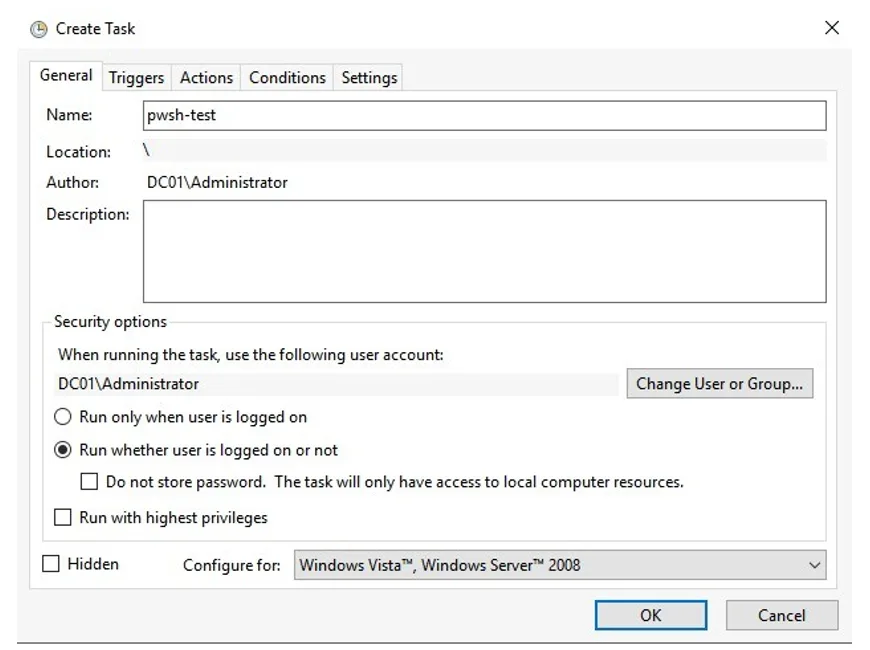Go to the Conditions tab
870x650 pixels.
(287, 78)
